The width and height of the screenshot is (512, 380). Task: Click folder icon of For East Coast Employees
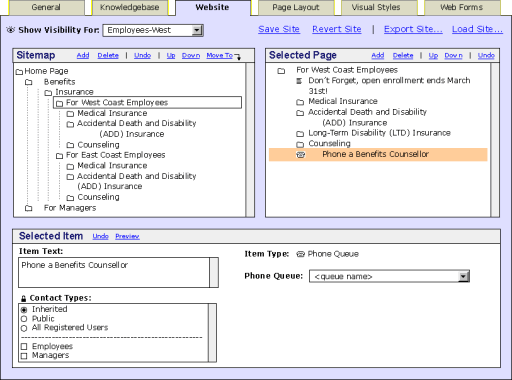(x=59, y=156)
